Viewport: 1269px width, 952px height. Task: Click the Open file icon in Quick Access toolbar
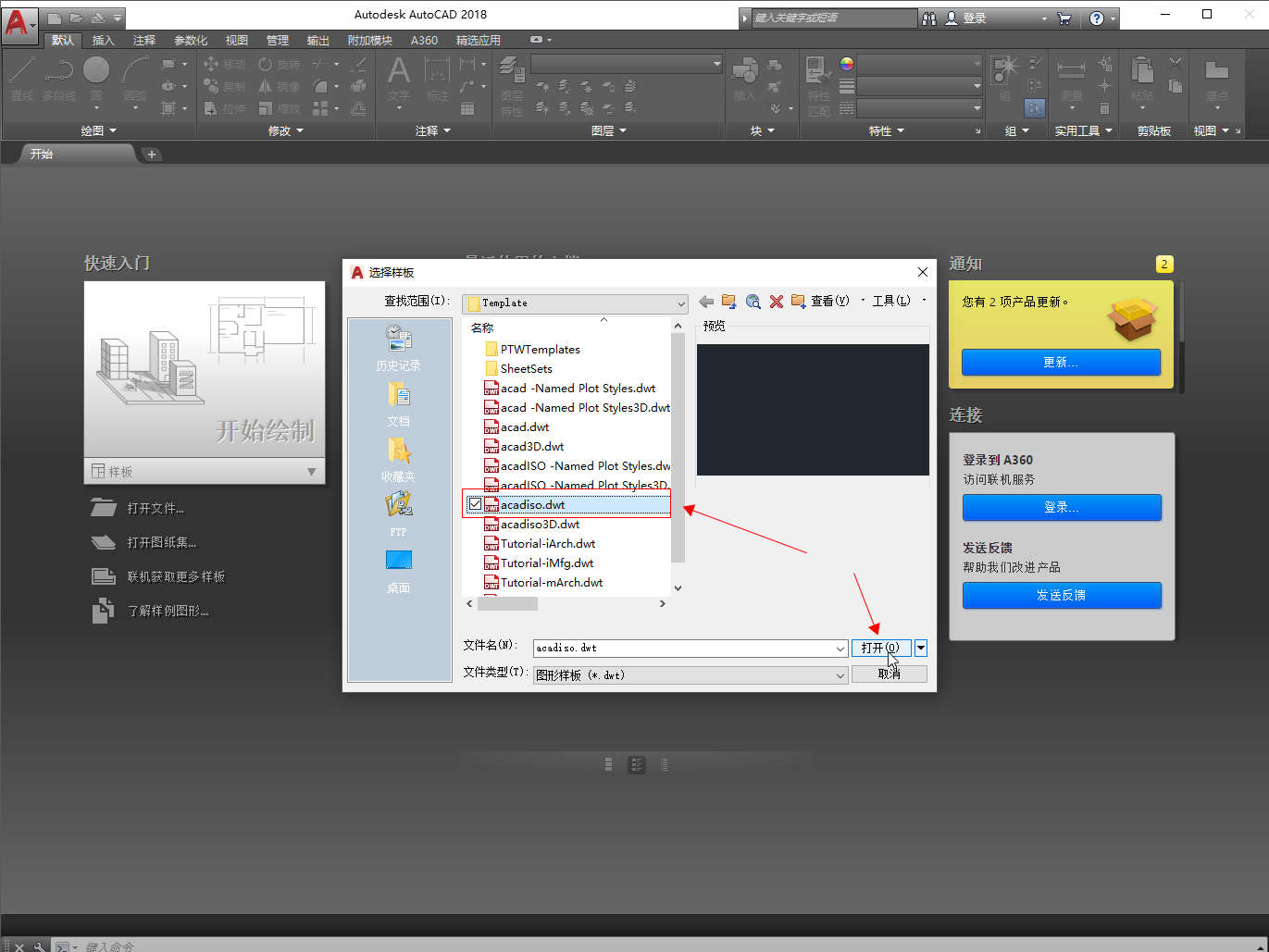(76, 18)
